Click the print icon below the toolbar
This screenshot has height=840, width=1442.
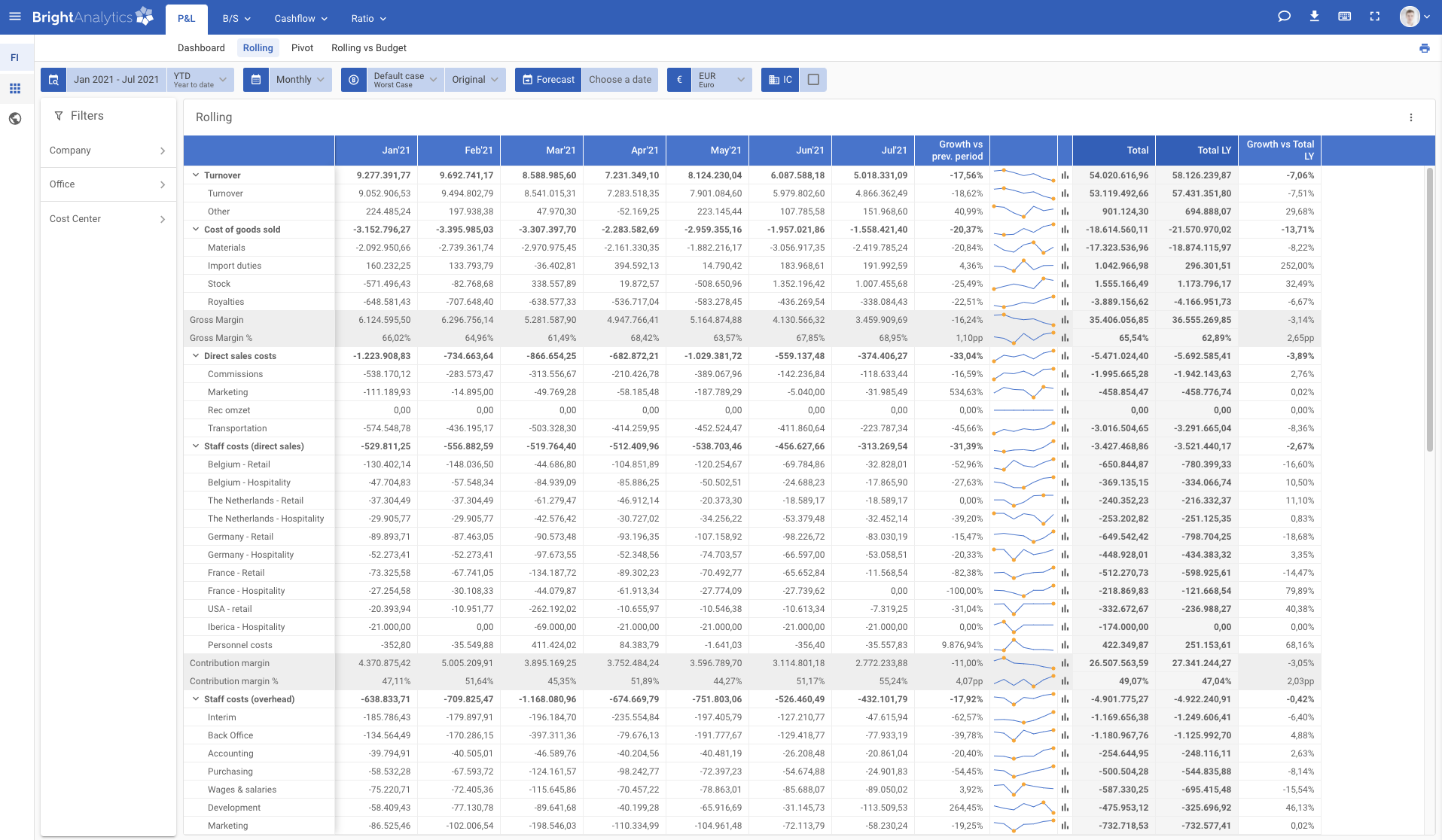(1424, 47)
